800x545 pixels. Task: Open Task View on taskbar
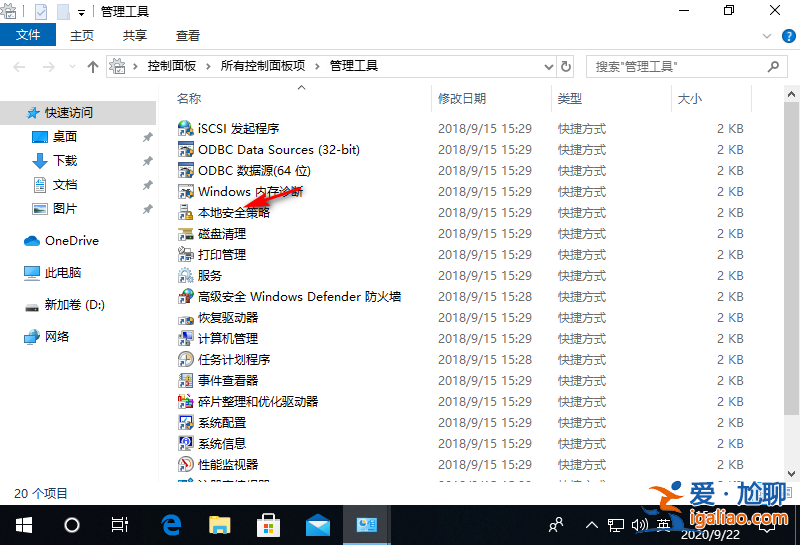pos(120,525)
